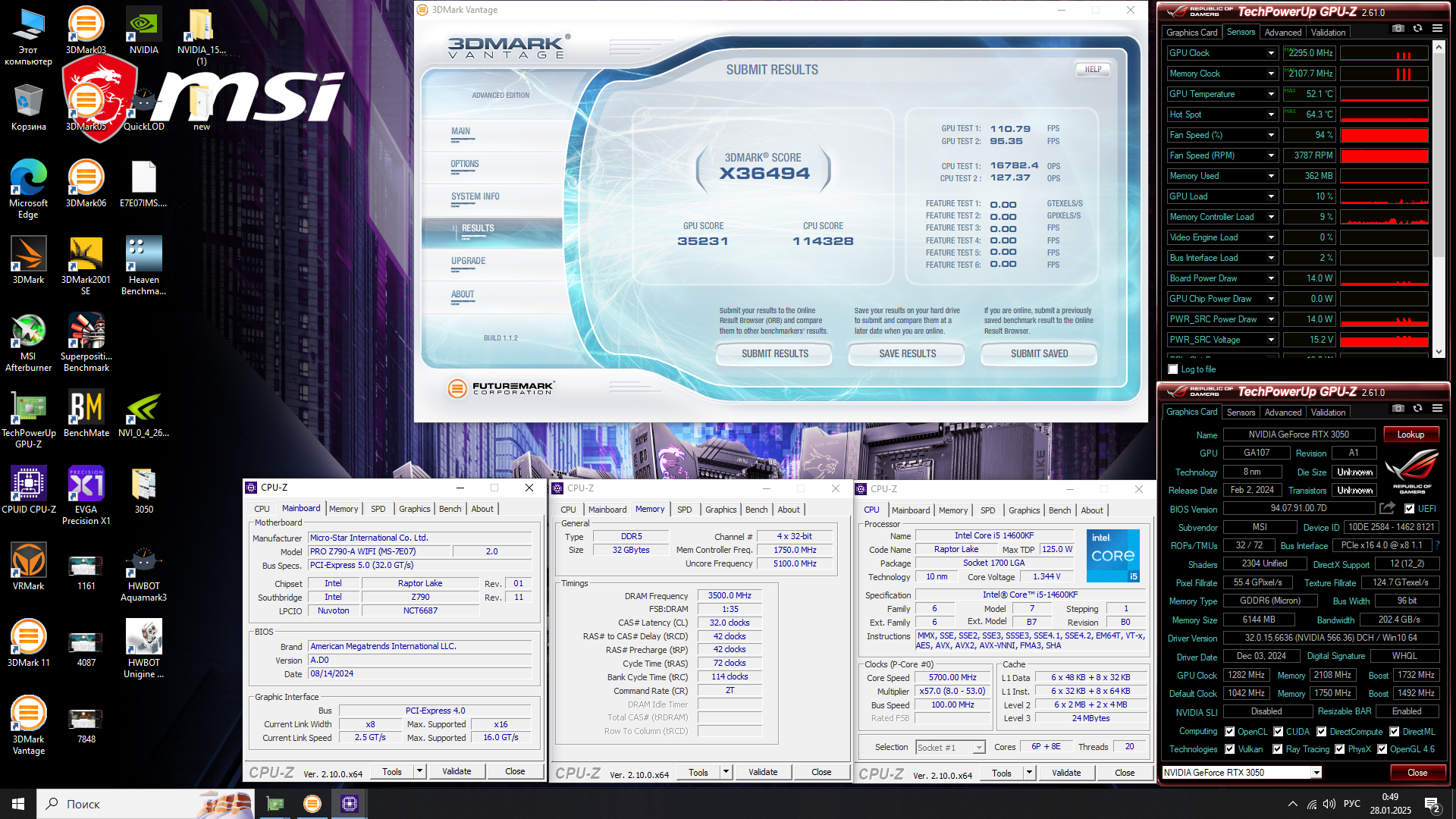Click the Fan Speed (%) sensor graph
This screenshot has width=1456, height=819.
click(x=1384, y=135)
